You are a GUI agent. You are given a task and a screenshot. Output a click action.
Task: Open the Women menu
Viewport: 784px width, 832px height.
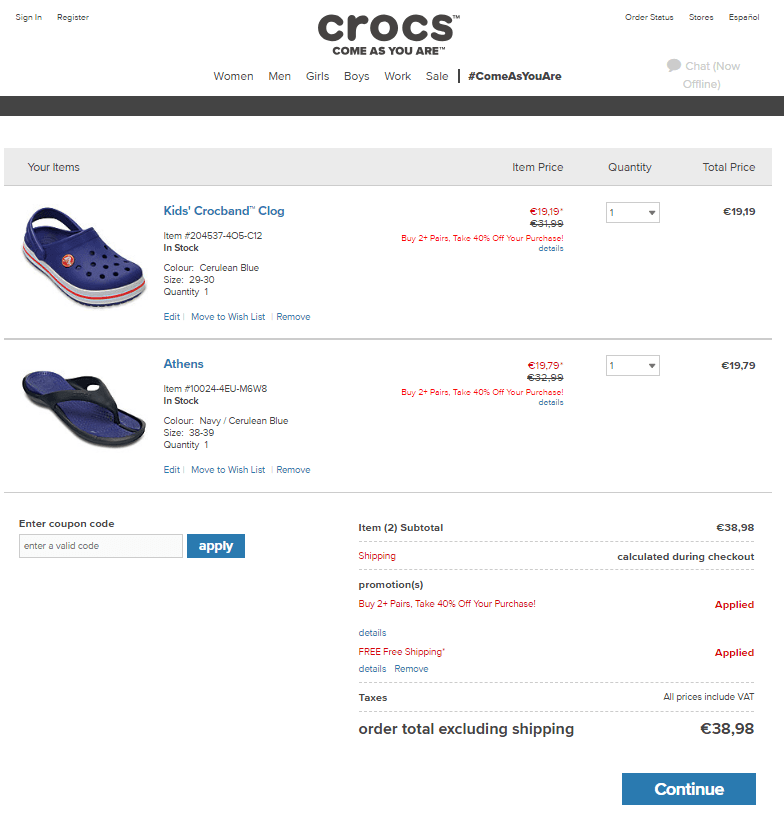pos(233,76)
